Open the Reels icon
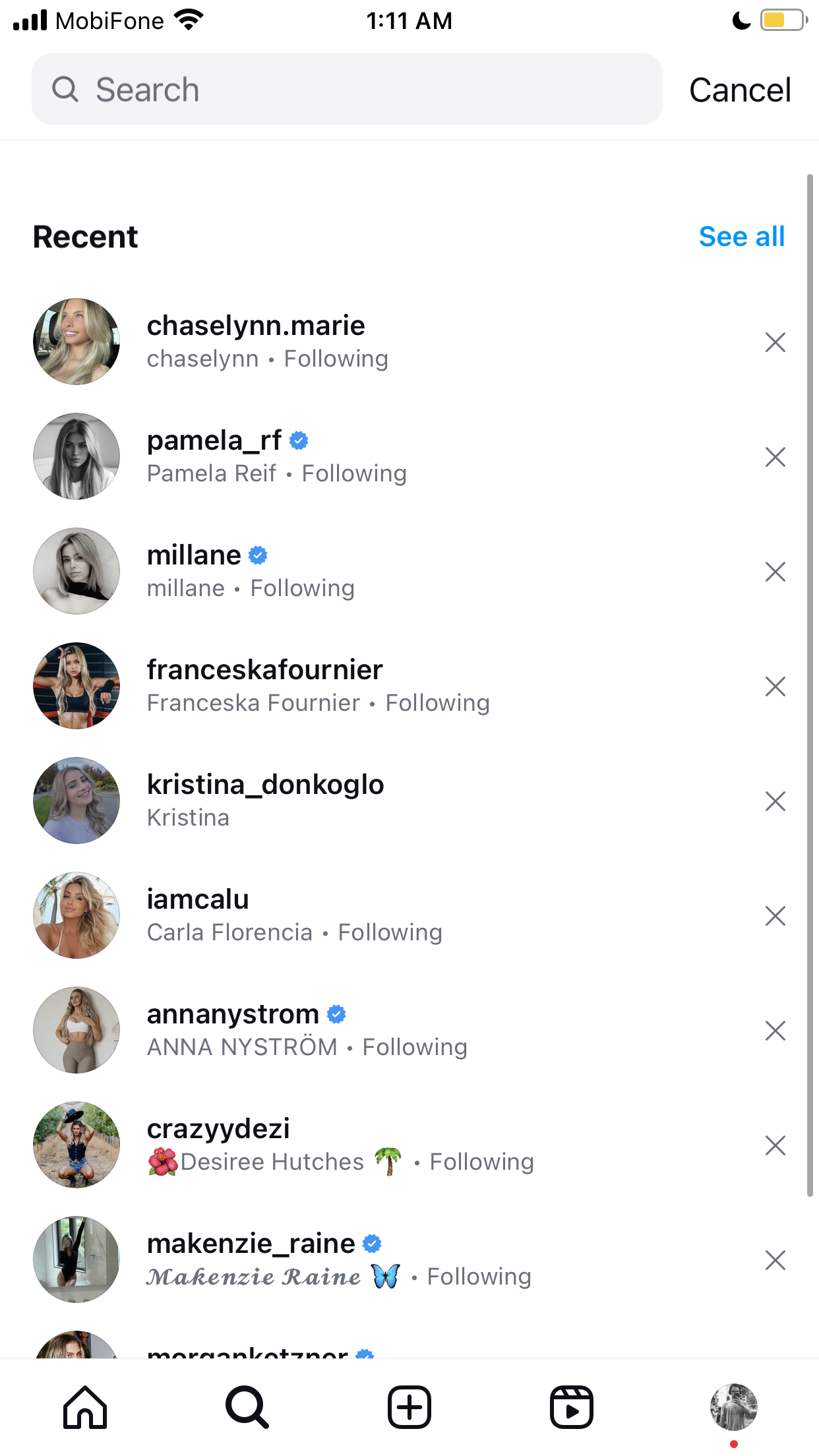The image size is (819, 1456). pyautogui.click(x=572, y=1407)
